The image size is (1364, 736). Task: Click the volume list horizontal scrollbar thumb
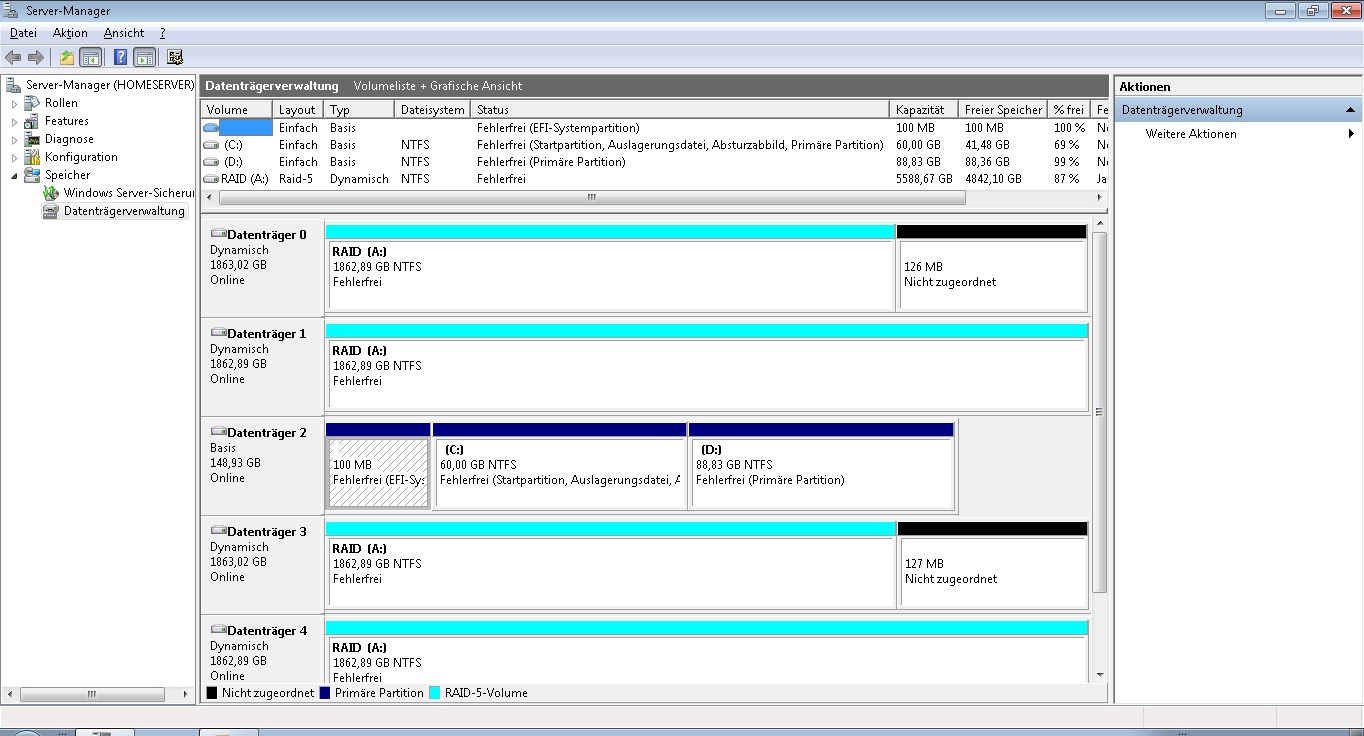[591, 198]
